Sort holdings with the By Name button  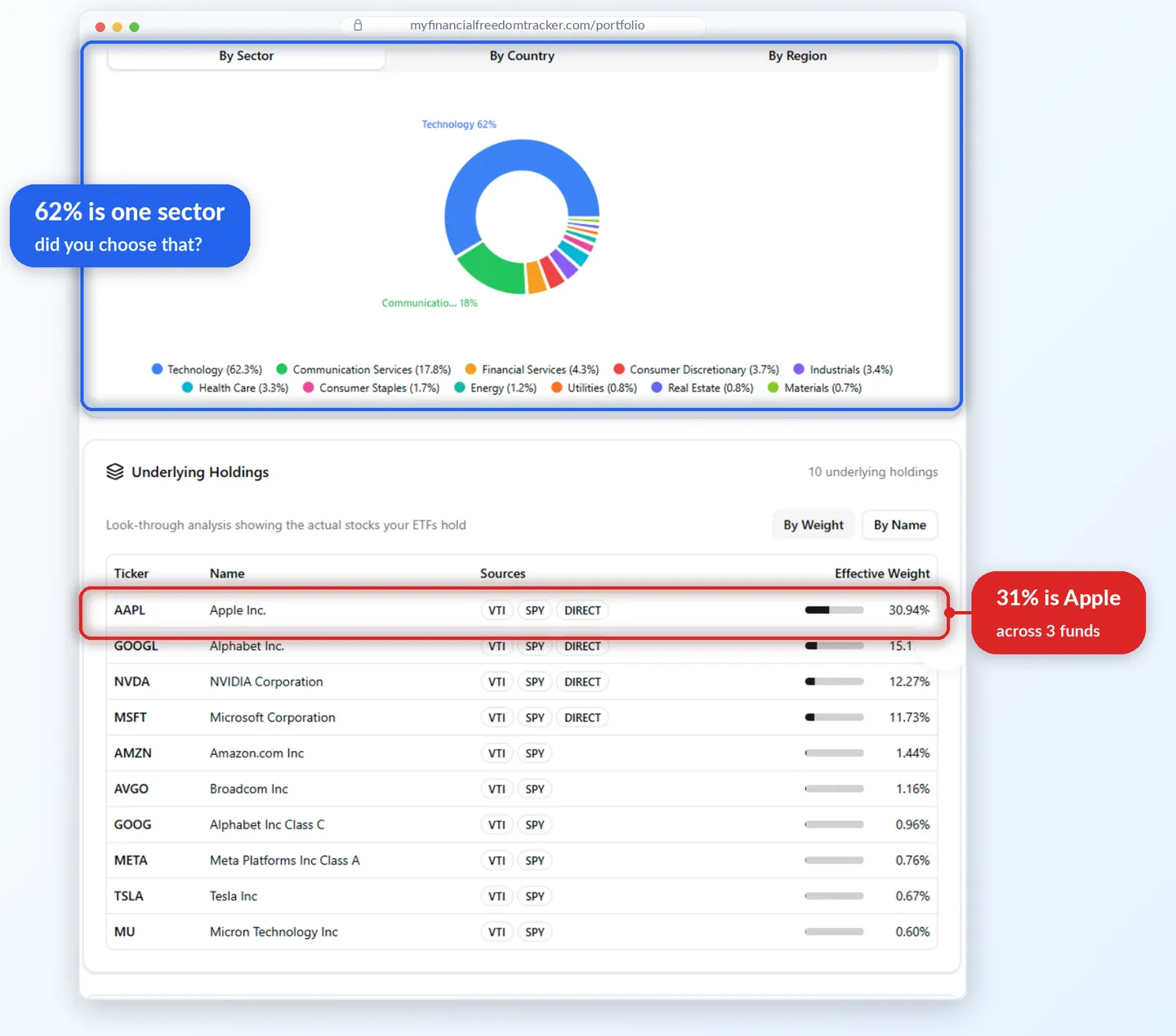tap(900, 525)
